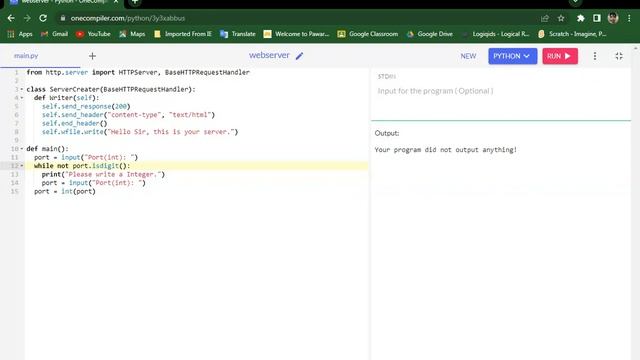Click the 'Your program did not output anything!' text
Screen dimensions: 640x360
[446, 150]
